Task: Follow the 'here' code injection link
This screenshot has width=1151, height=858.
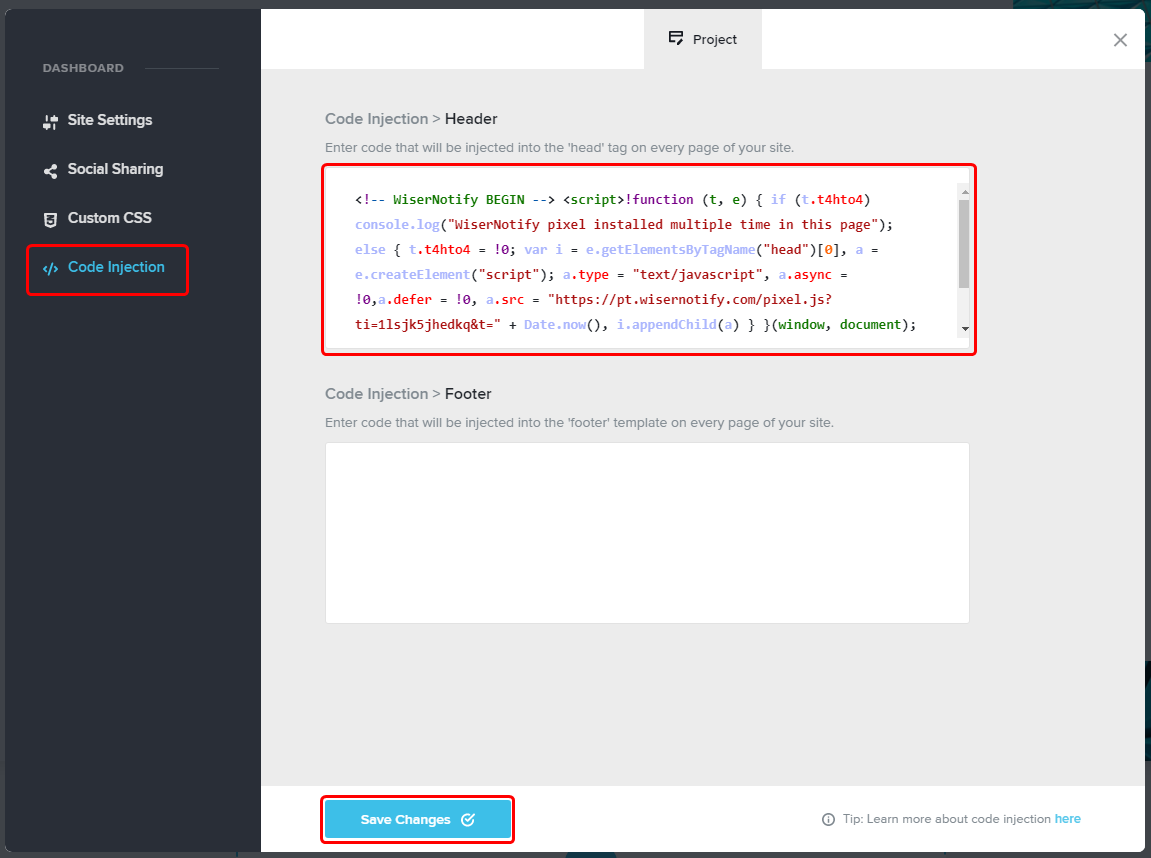Action: [x=1067, y=819]
